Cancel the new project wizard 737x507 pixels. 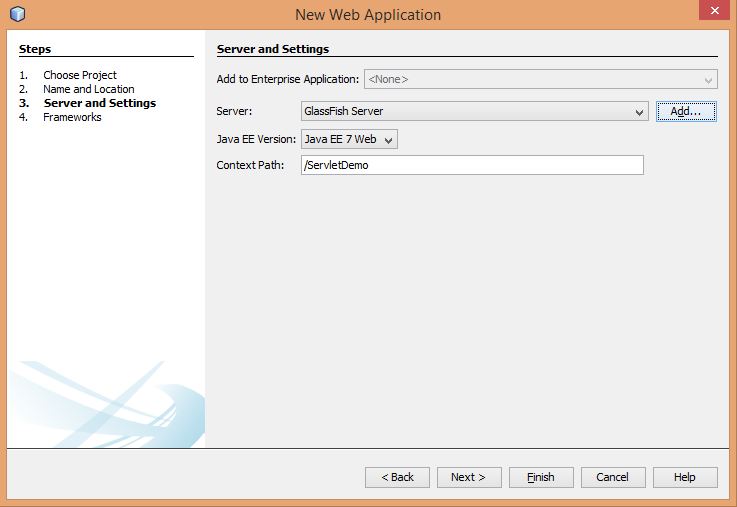tap(612, 477)
